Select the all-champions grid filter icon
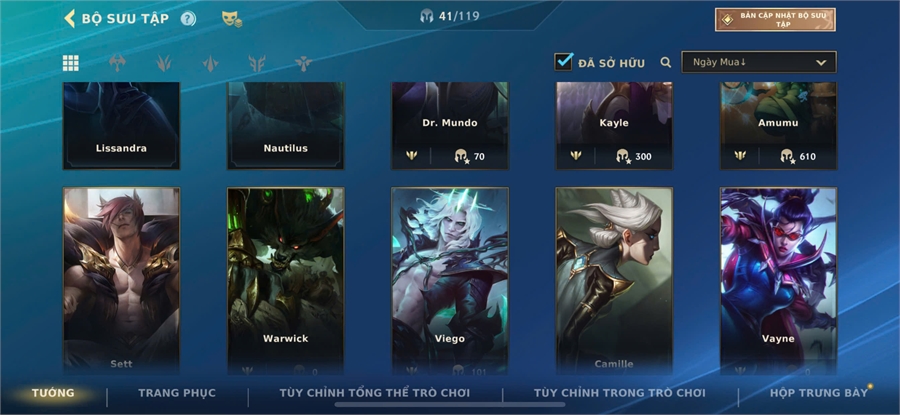 click(71, 63)
